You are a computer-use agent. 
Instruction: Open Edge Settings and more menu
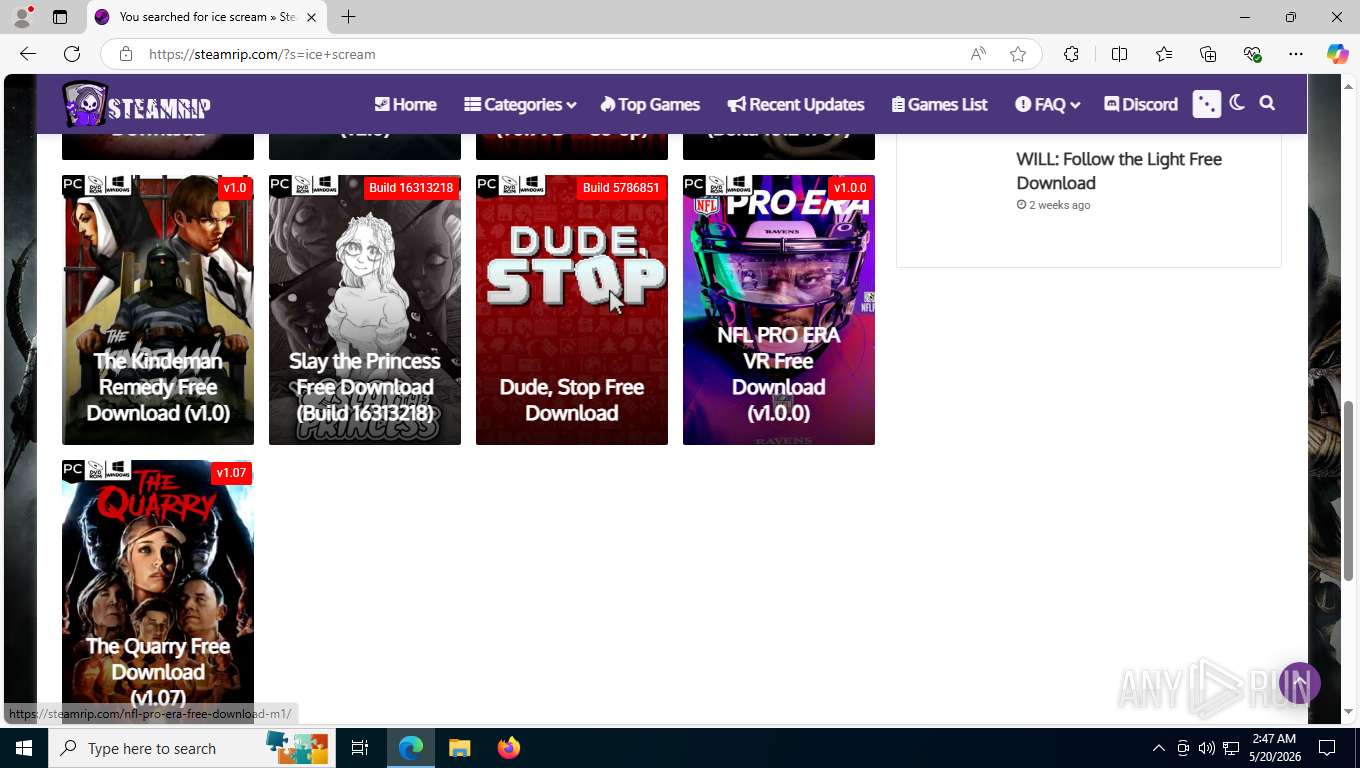click(1296, 54)
